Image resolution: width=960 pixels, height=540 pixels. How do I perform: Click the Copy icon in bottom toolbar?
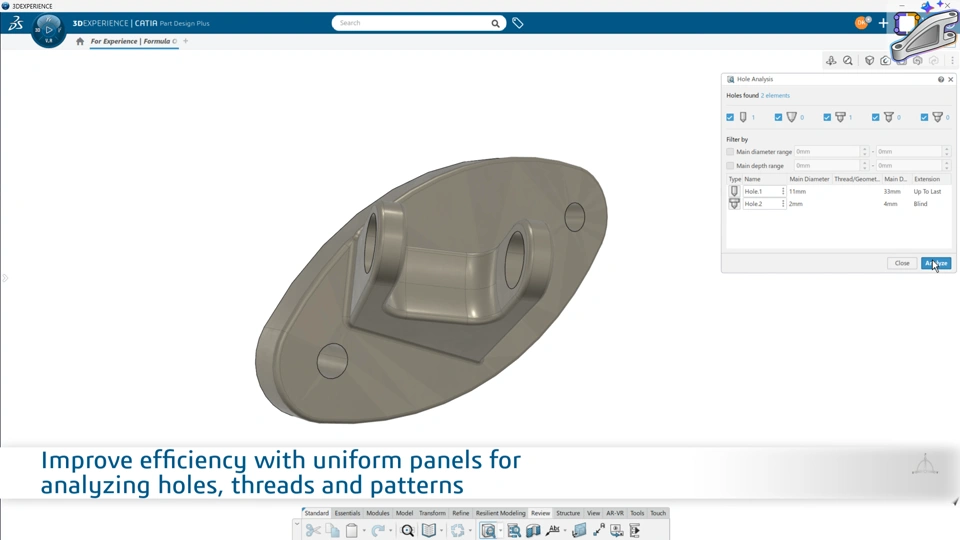pyautogui.click(x=332, y=530)
